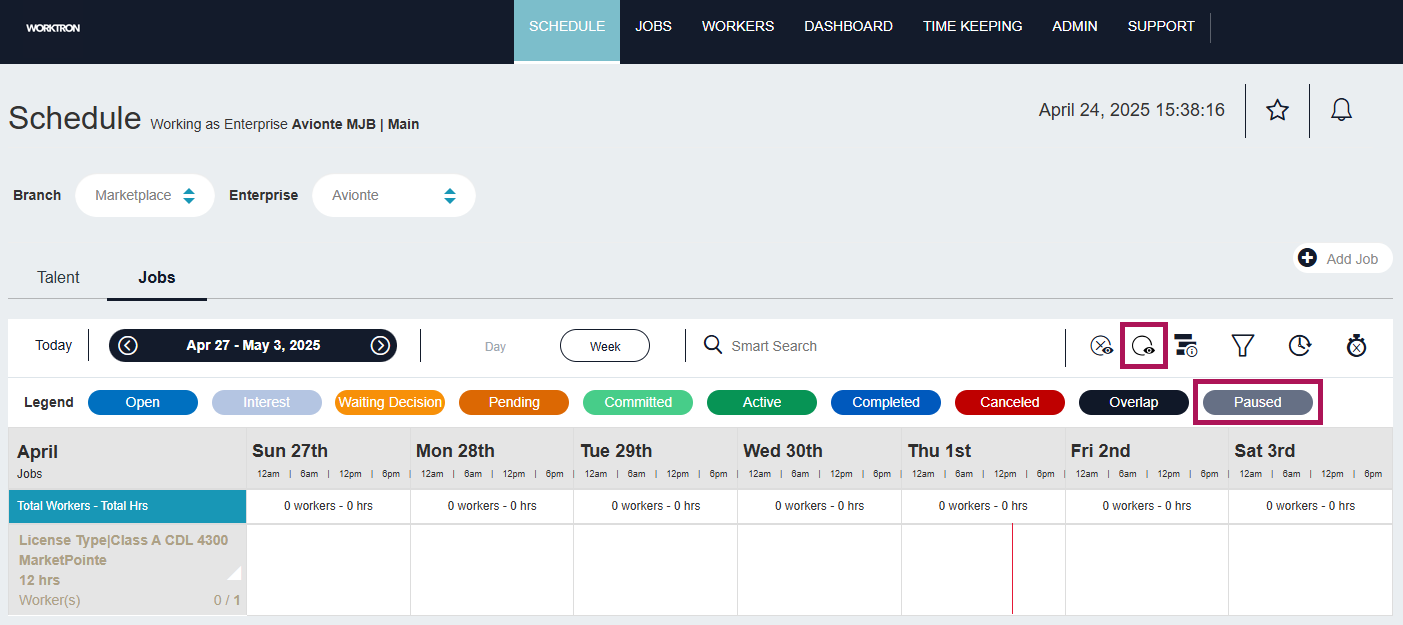Open the funnel filter
Image resolution: width=1403 pixels, height=625 pixels.
pyautogui.click(x=1242, y=346)
